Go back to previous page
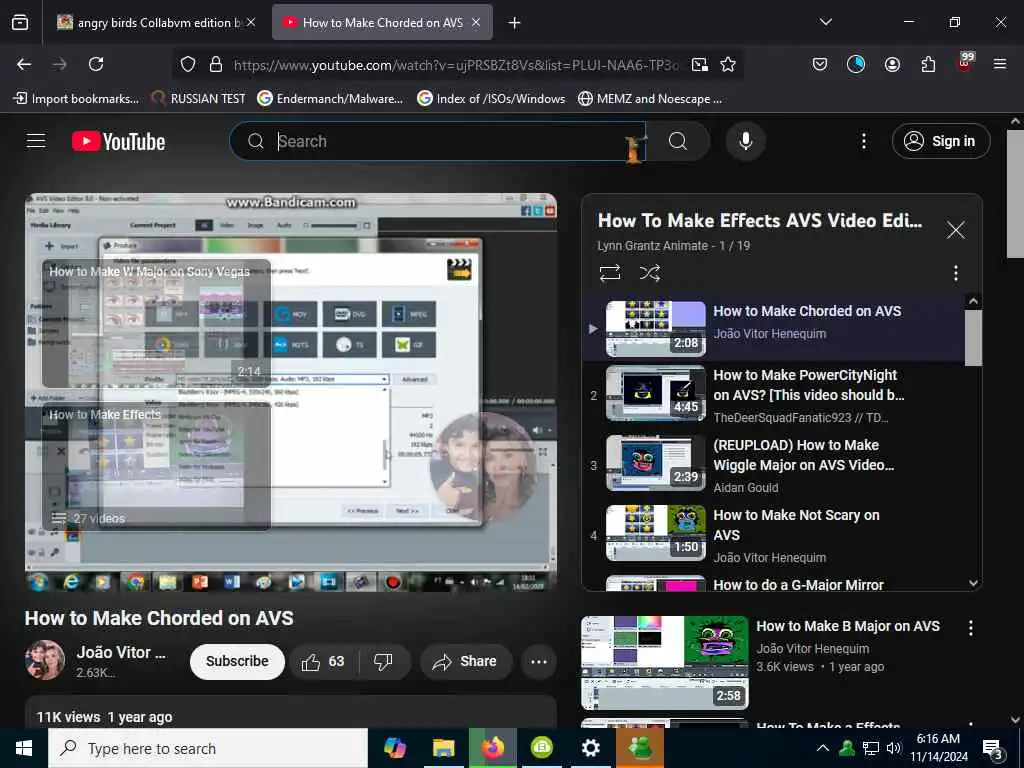This screenshot has width=1024, height=768. coord(24,64)
